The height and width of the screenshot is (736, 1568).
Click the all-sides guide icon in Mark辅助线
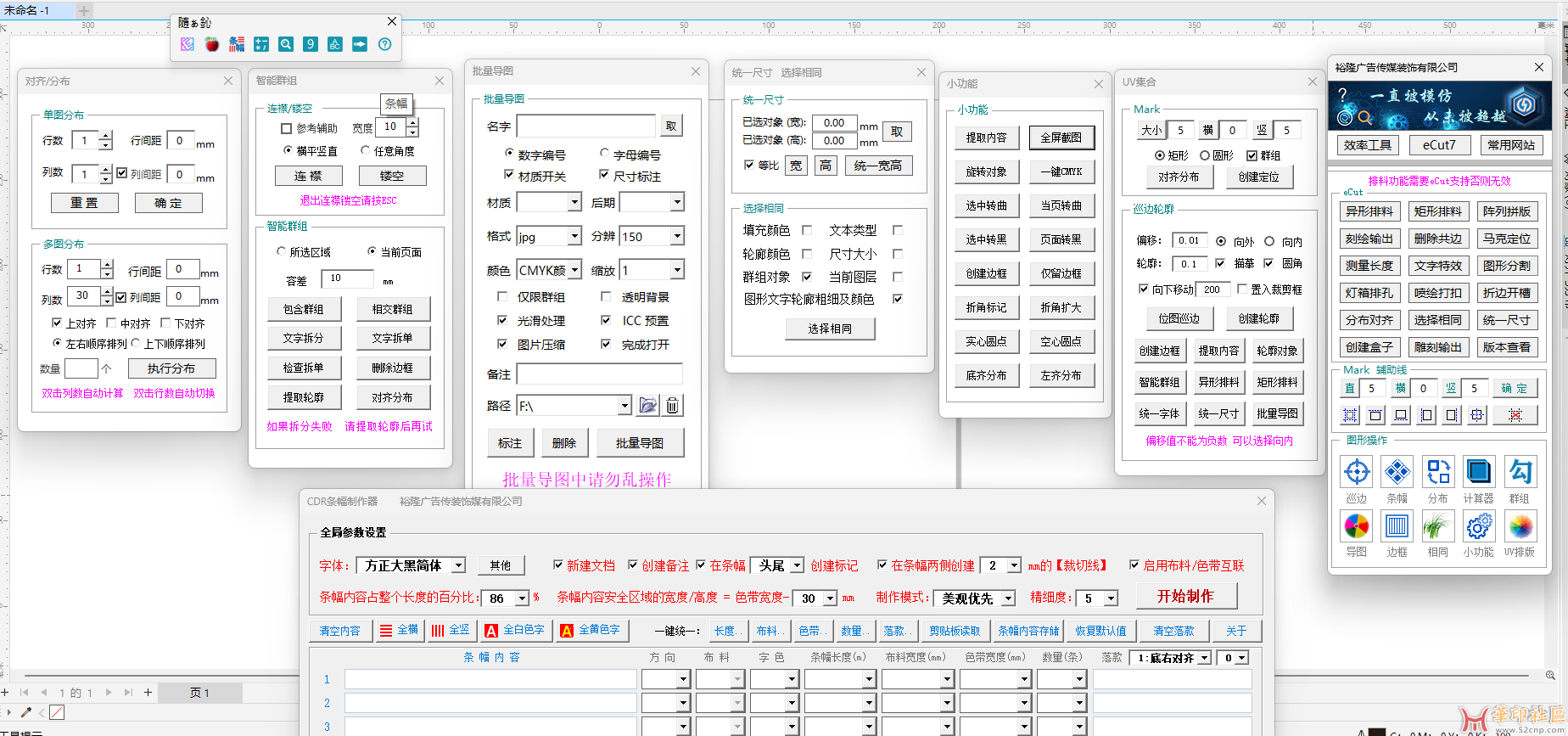coord(1350,415)
